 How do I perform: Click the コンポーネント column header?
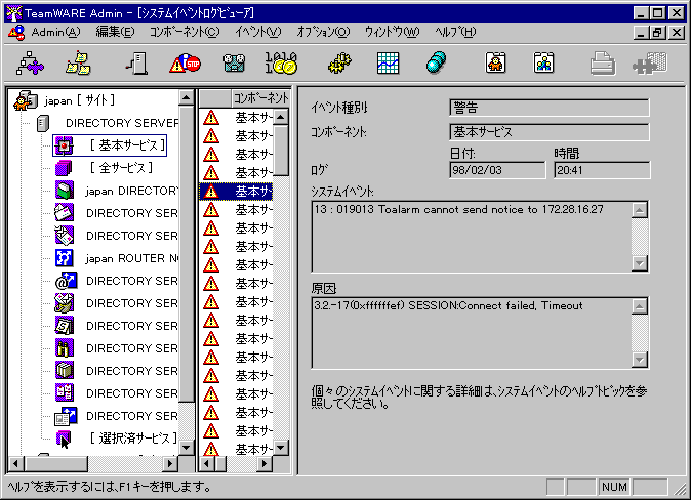tap(260, 98)
